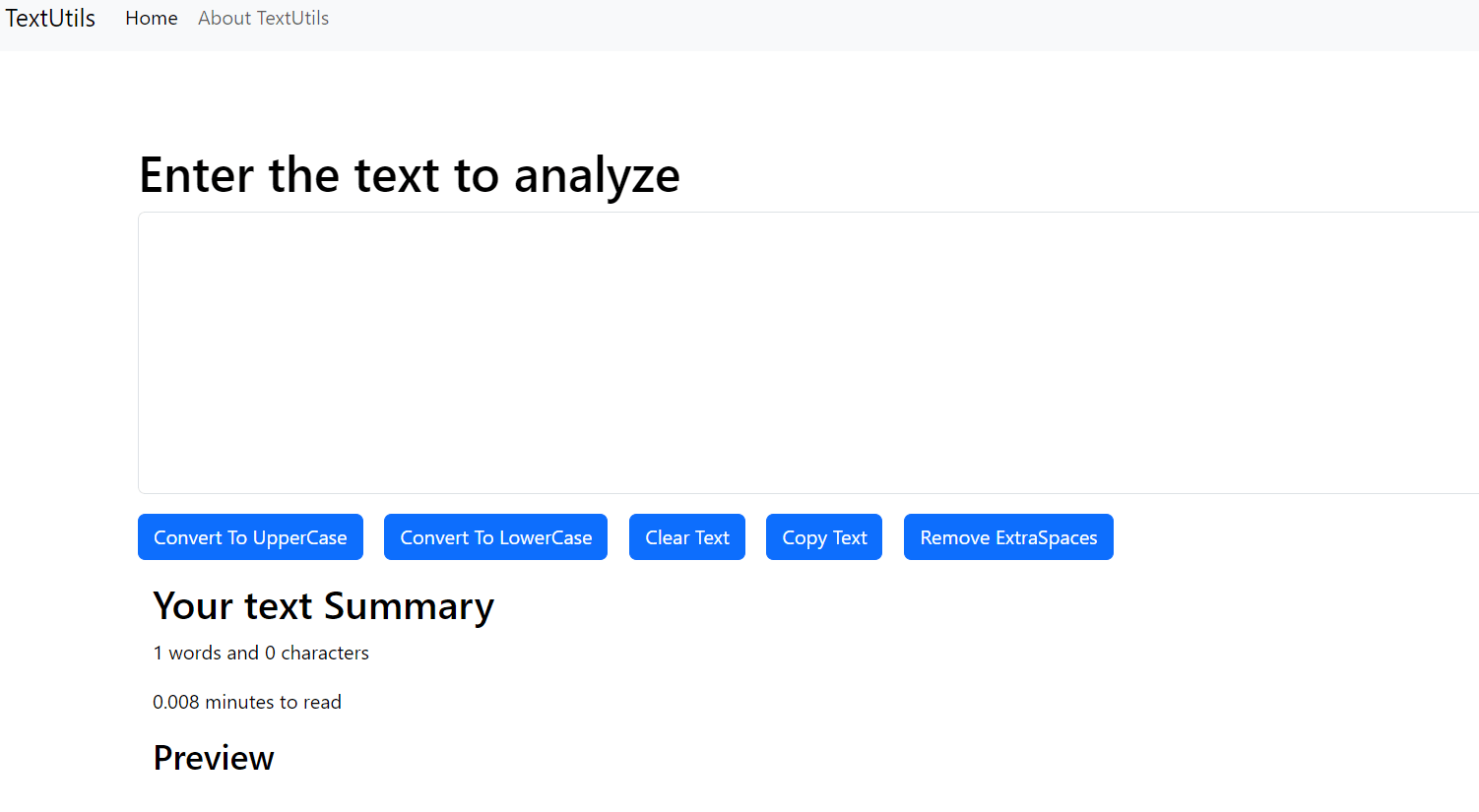Activate the Remove ExtraSpaces button
Image resolution: width=1479 pixels, height=812 pixels.
point(1008,537)
